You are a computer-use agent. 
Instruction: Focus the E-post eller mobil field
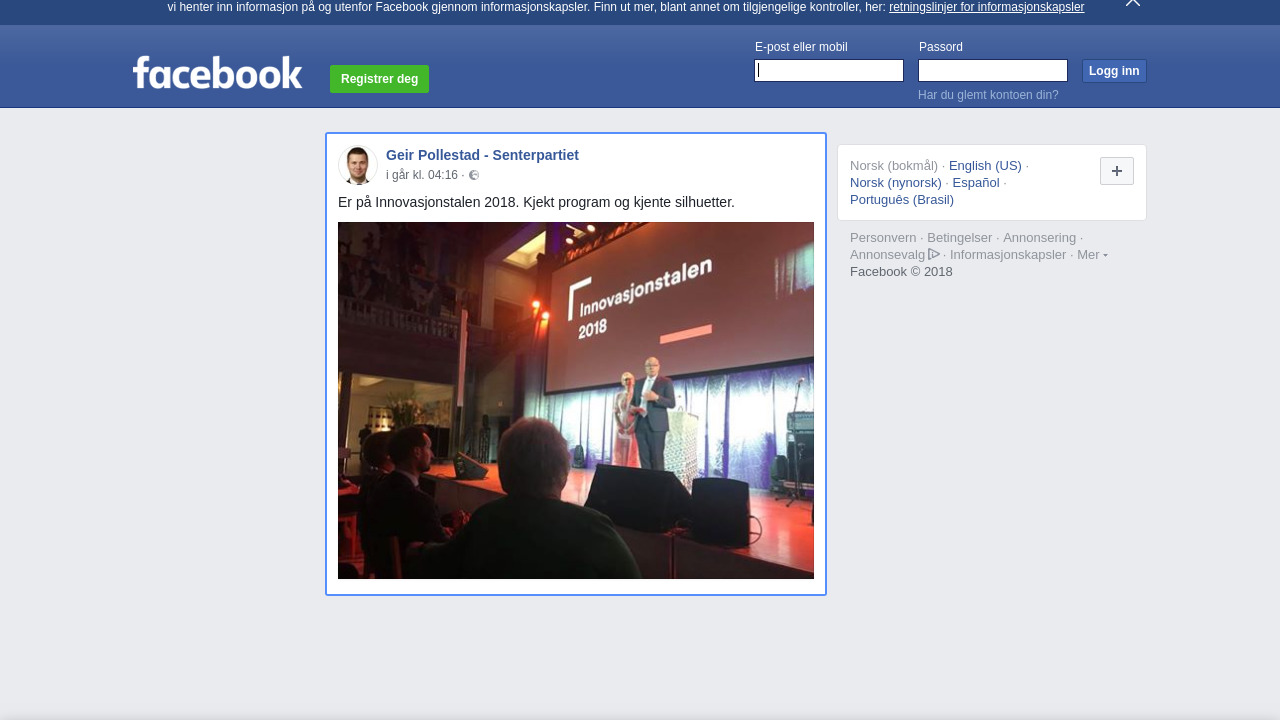click(x=829, y=70)
